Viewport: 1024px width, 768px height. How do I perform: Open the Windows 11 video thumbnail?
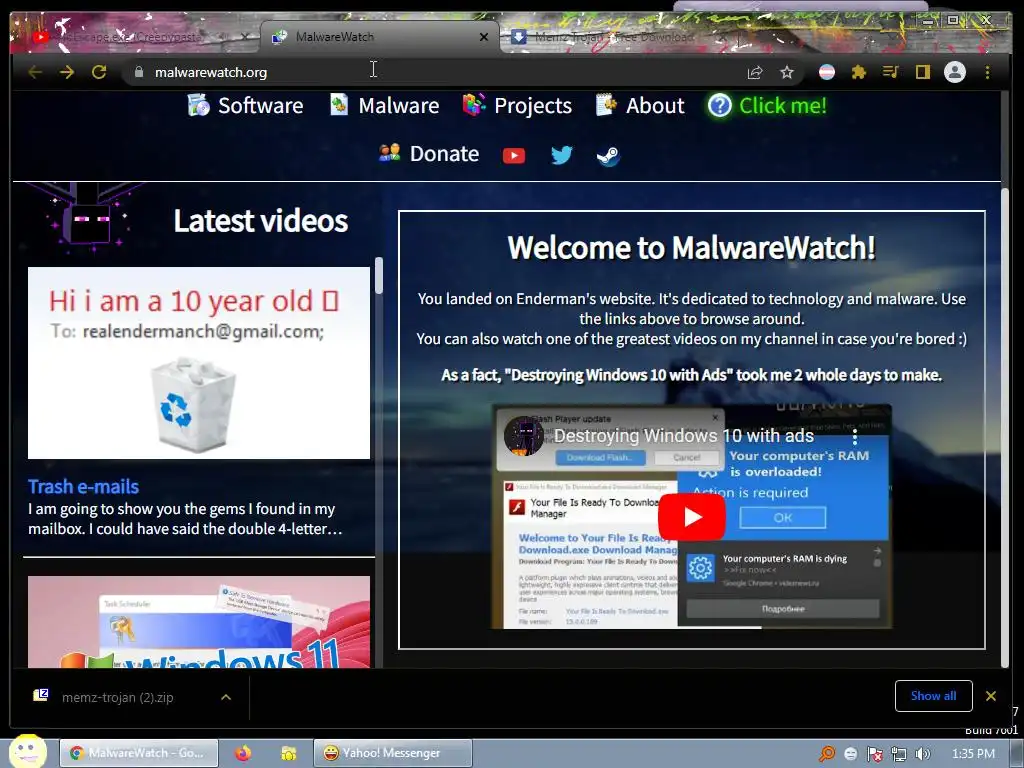(x=199, y=622)
